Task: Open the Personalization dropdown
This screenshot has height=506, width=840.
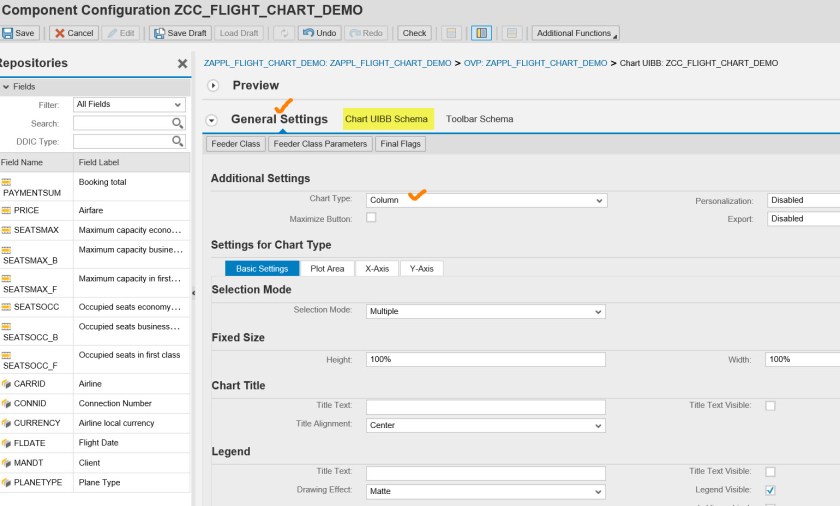Action: (x=804, y=200)
